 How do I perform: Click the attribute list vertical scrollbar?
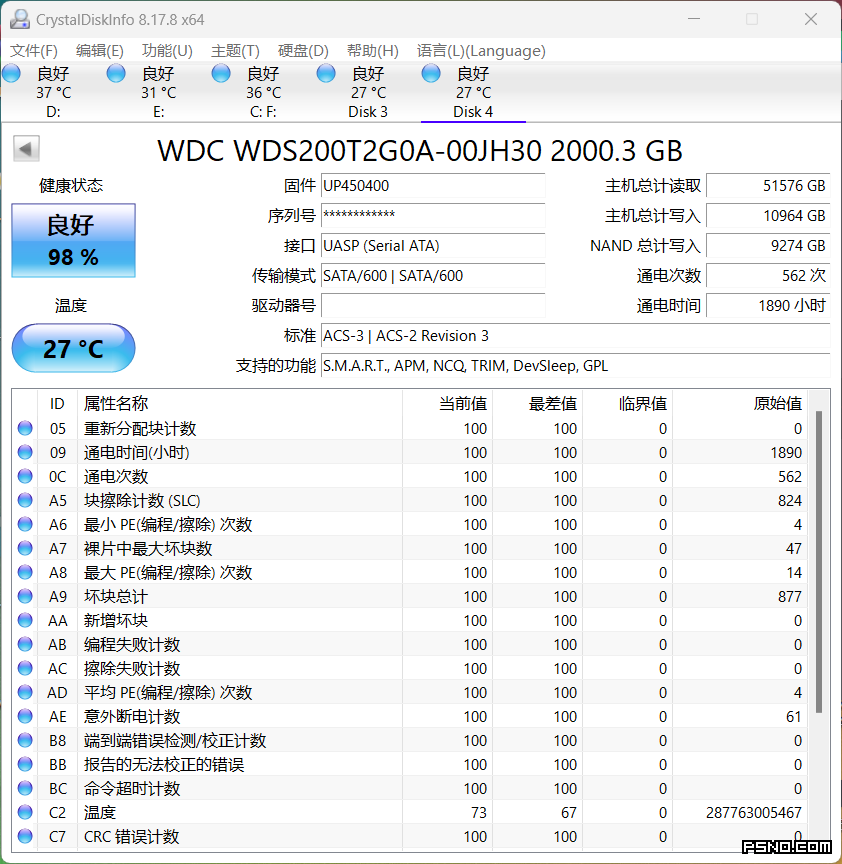819,562
